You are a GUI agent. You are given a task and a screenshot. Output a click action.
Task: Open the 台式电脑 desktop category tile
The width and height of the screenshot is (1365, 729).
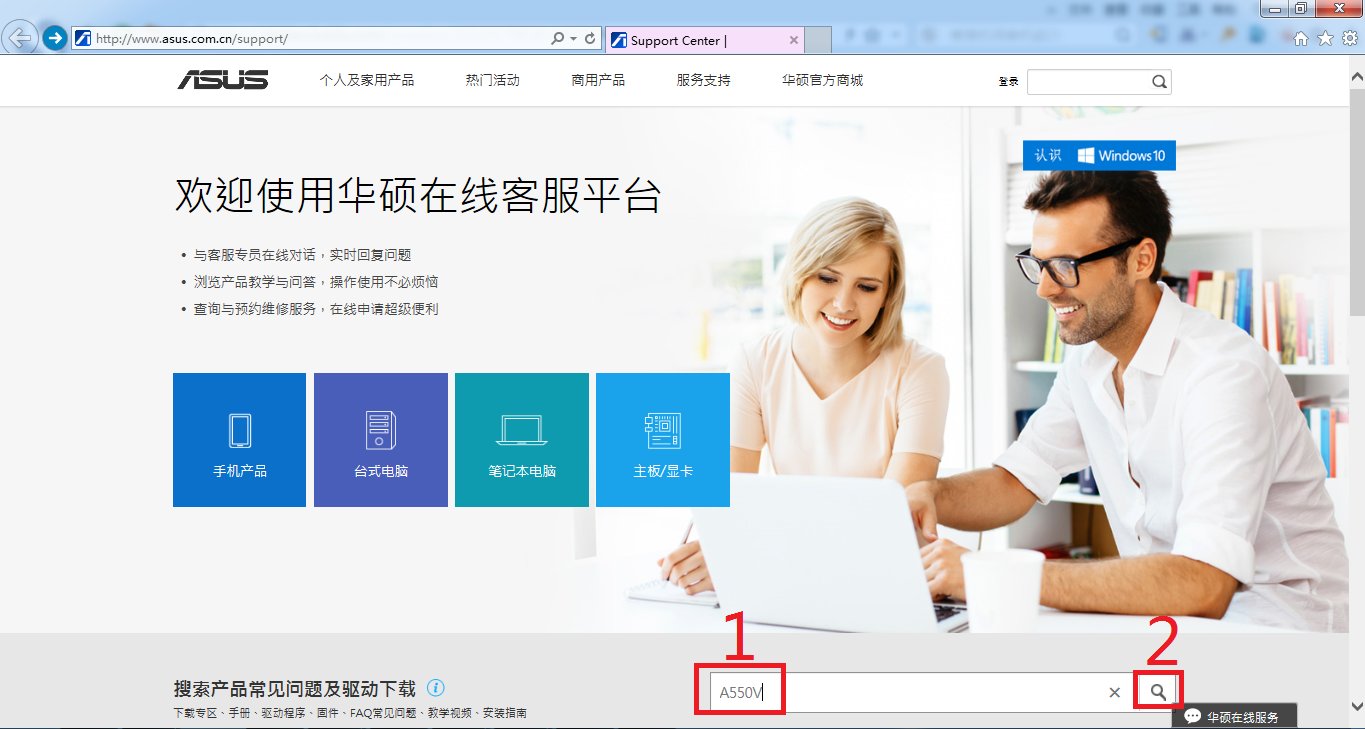pyautogui.click(x=380, y=440)
